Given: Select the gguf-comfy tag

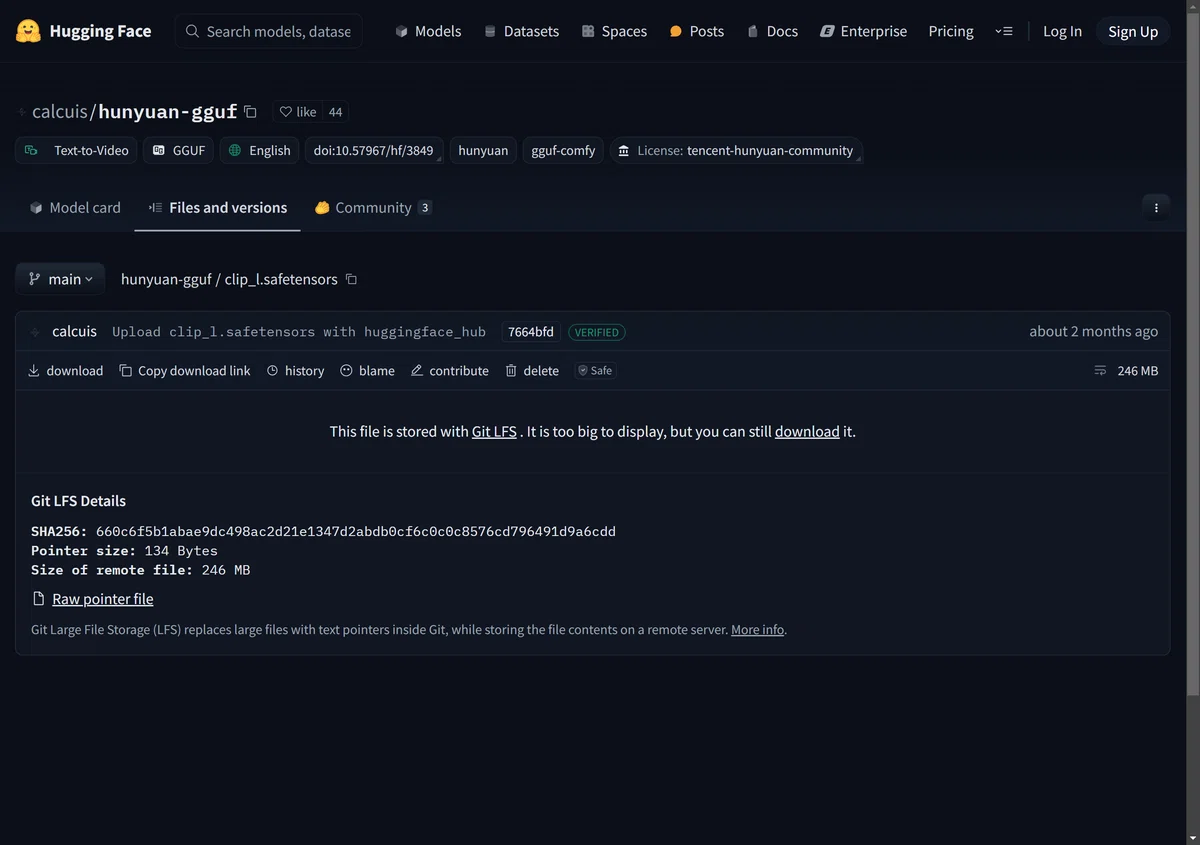Looking at the screenshot, I should [x=563, y=150].
